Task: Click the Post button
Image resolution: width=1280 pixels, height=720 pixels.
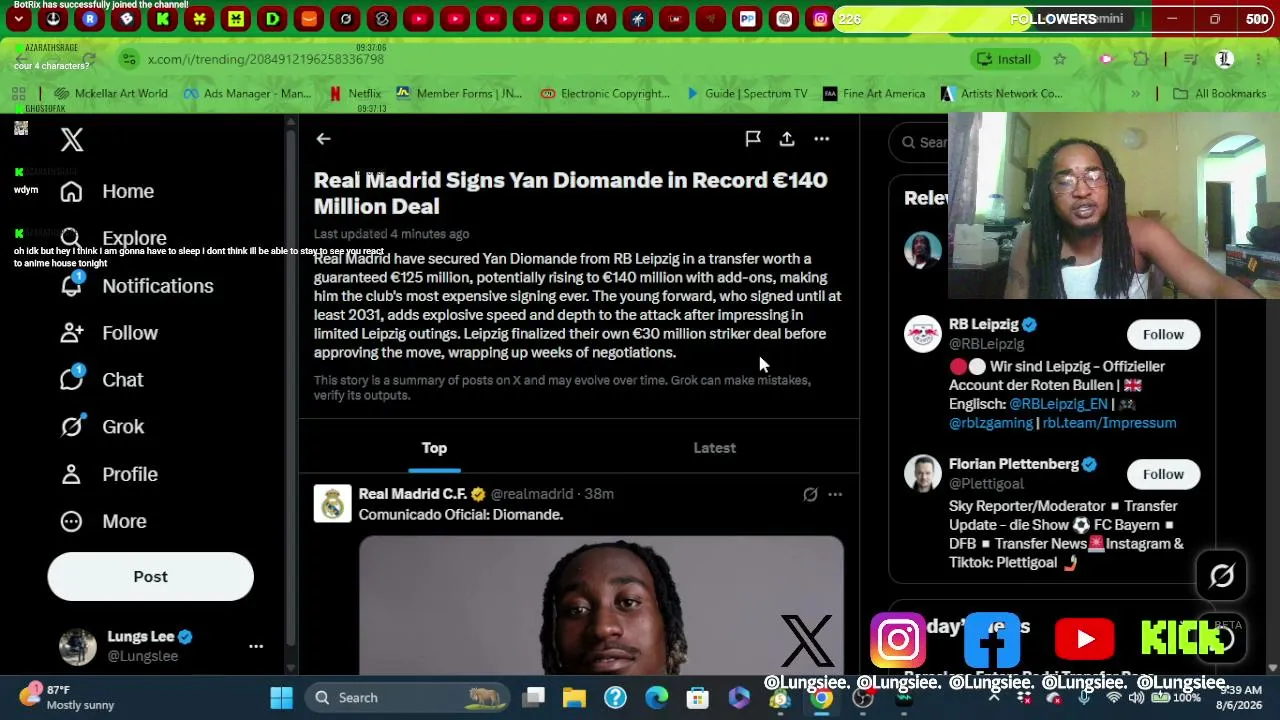Action: click(150, 577)
